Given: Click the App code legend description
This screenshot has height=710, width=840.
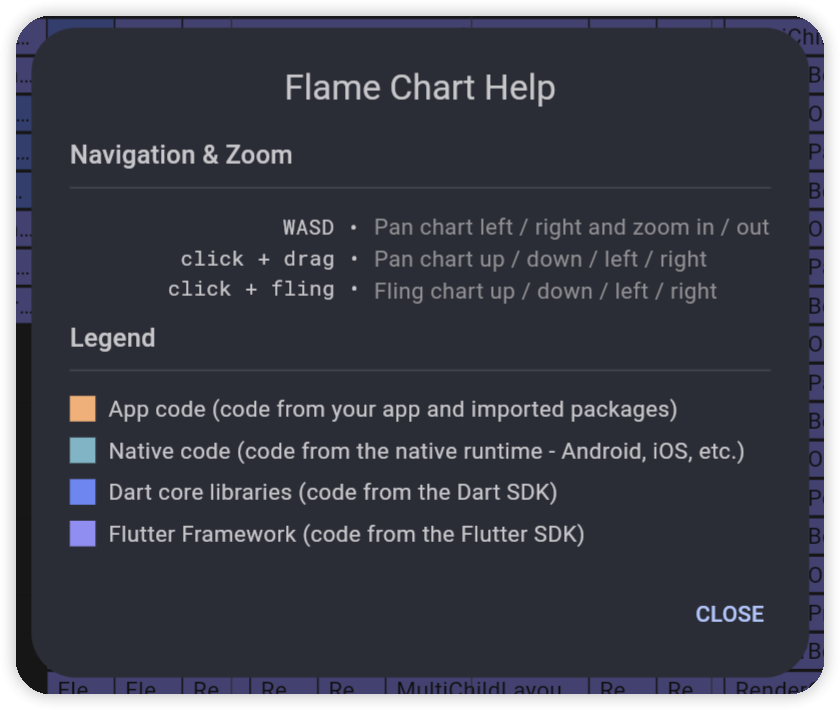Looking at the screenshot, I should 393,409.
